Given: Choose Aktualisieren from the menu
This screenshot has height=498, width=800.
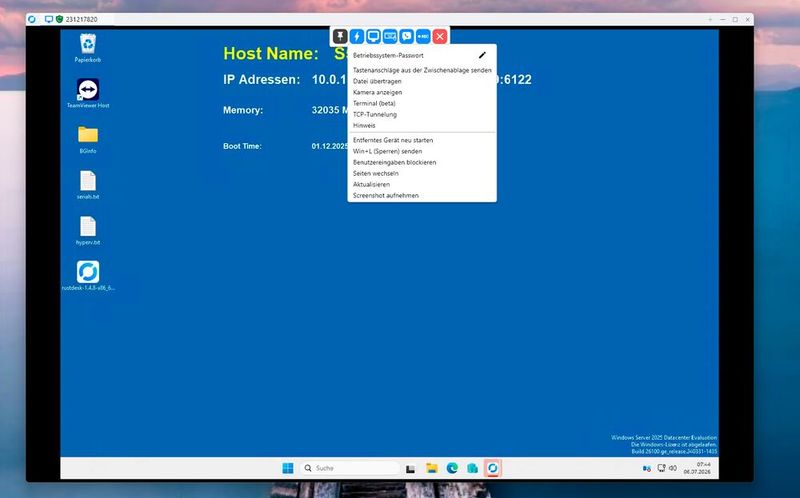Looking at the screenshot, I should pyautogui.click(x=422, y=184).
